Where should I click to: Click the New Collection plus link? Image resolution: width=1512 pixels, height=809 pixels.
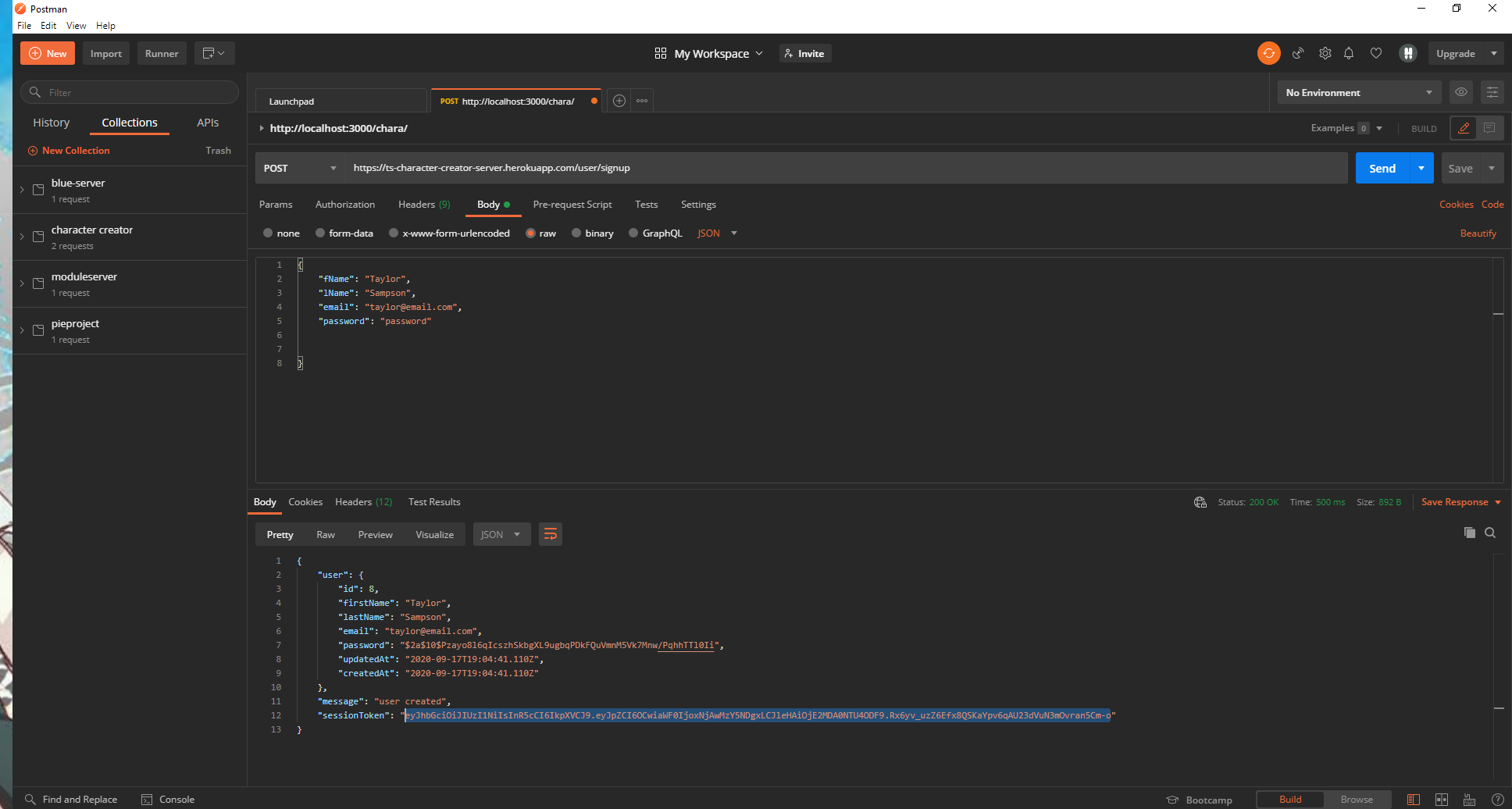coord(69,151)
